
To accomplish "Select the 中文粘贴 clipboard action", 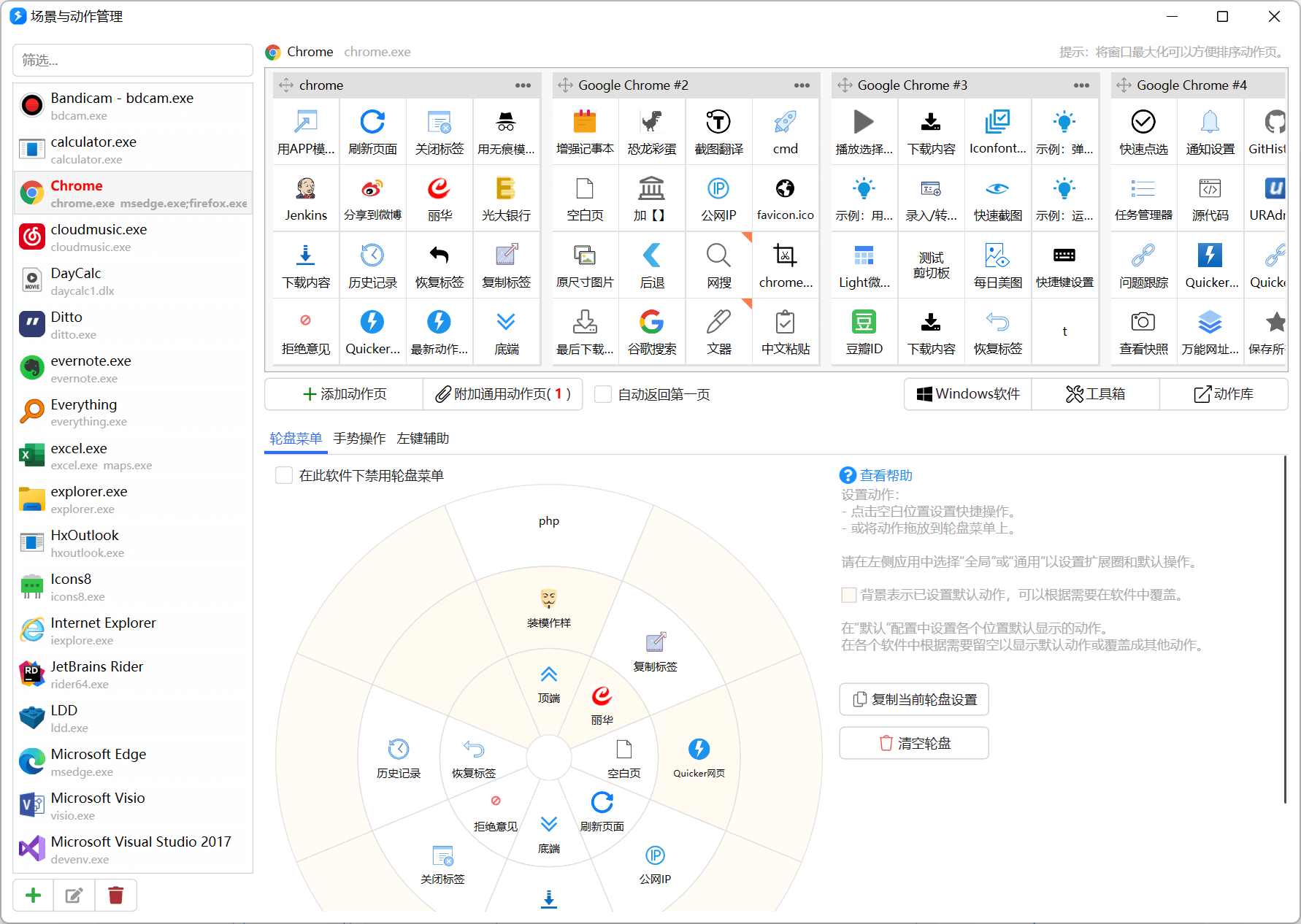I will tap(786, 332).
